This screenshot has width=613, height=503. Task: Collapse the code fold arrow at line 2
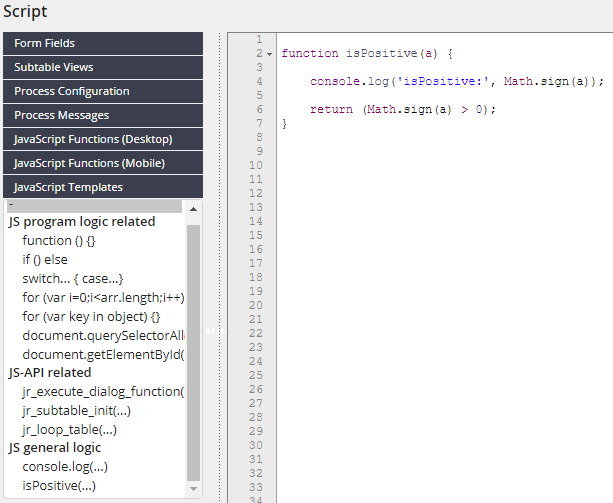coord(269,54)
